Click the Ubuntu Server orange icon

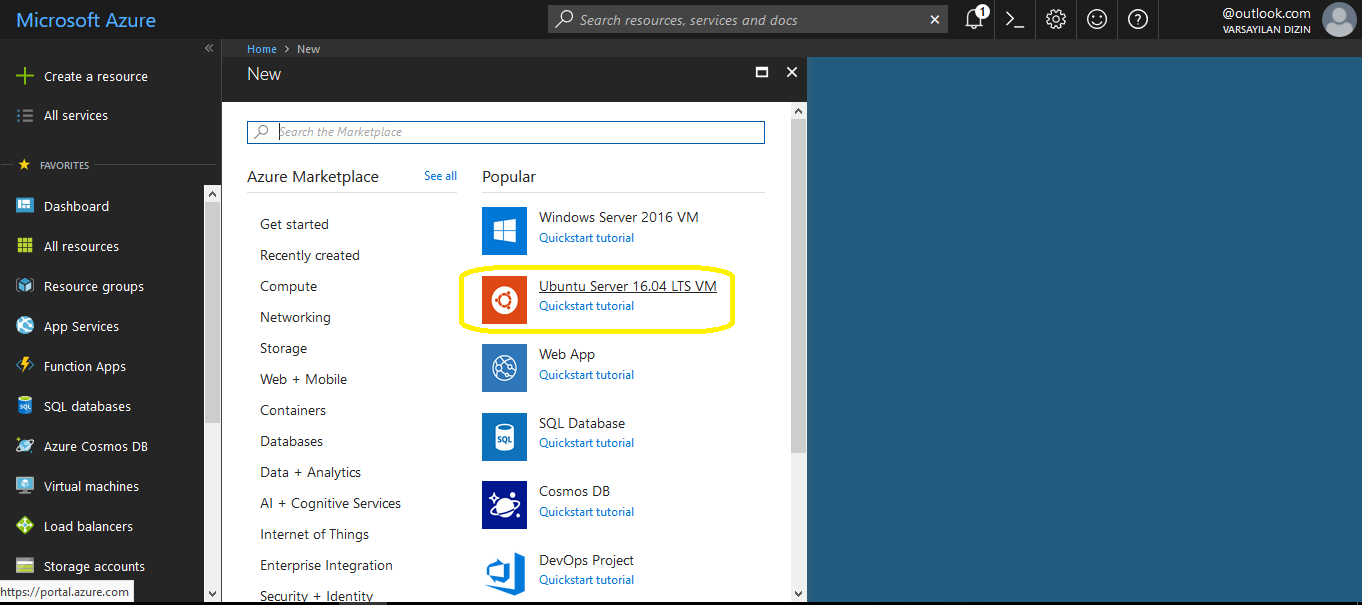pos(504,299)
